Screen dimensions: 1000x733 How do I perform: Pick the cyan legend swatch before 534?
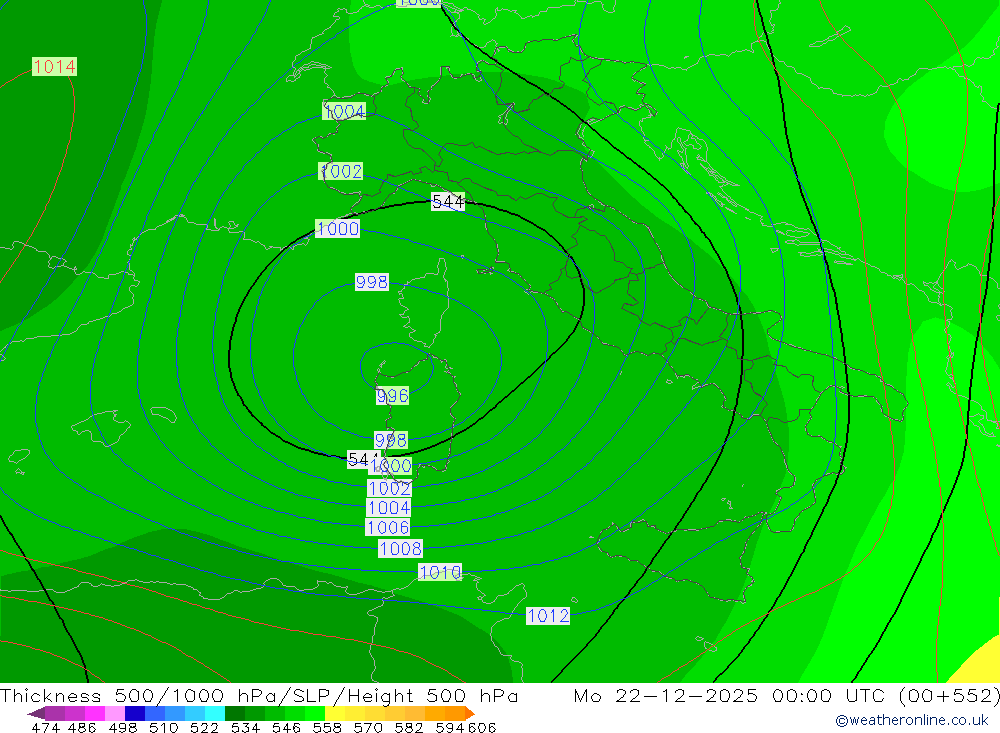point(215,713)
